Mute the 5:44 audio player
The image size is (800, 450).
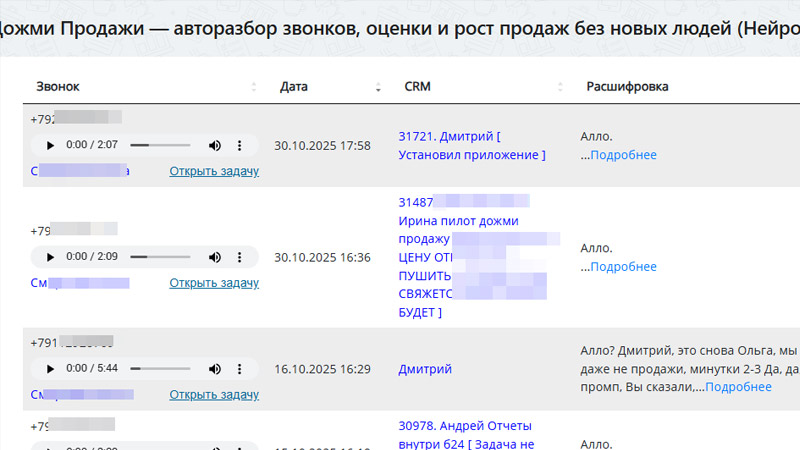pos(215,369)
